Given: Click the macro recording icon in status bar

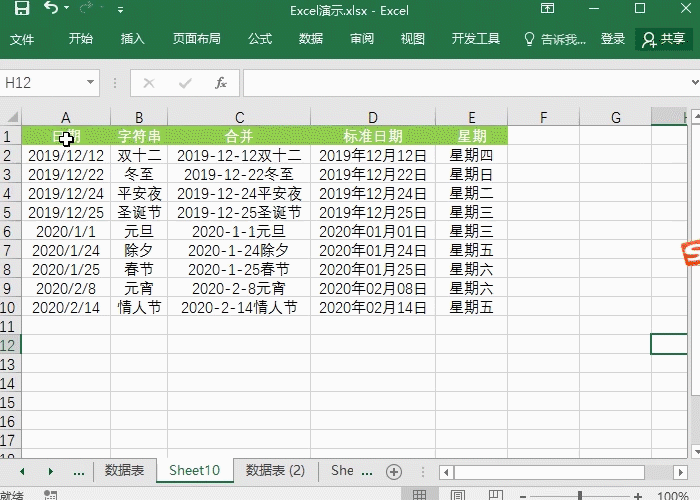Looking at the screenshot, I should 50,495.
